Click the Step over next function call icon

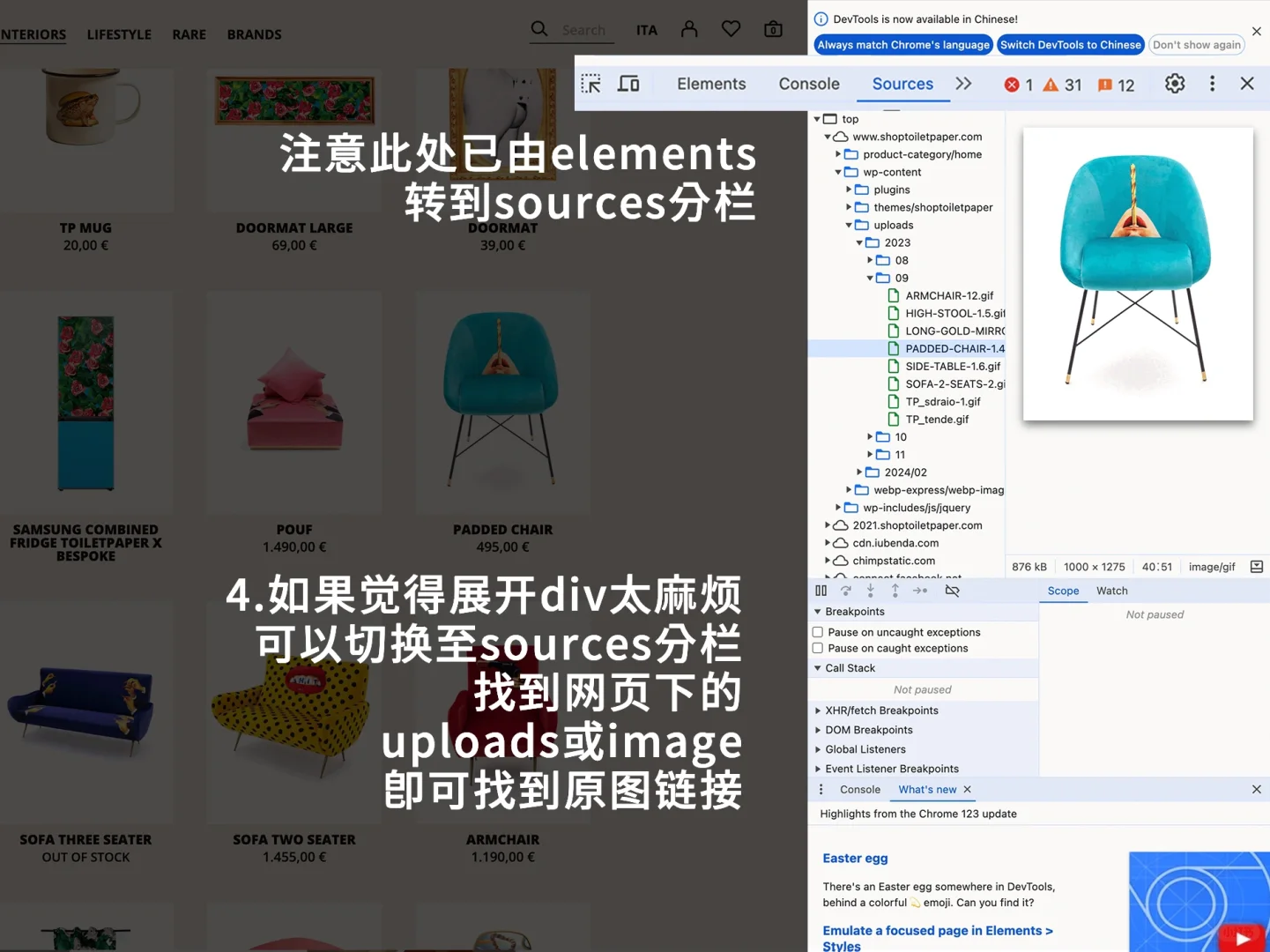click(845, 591)
